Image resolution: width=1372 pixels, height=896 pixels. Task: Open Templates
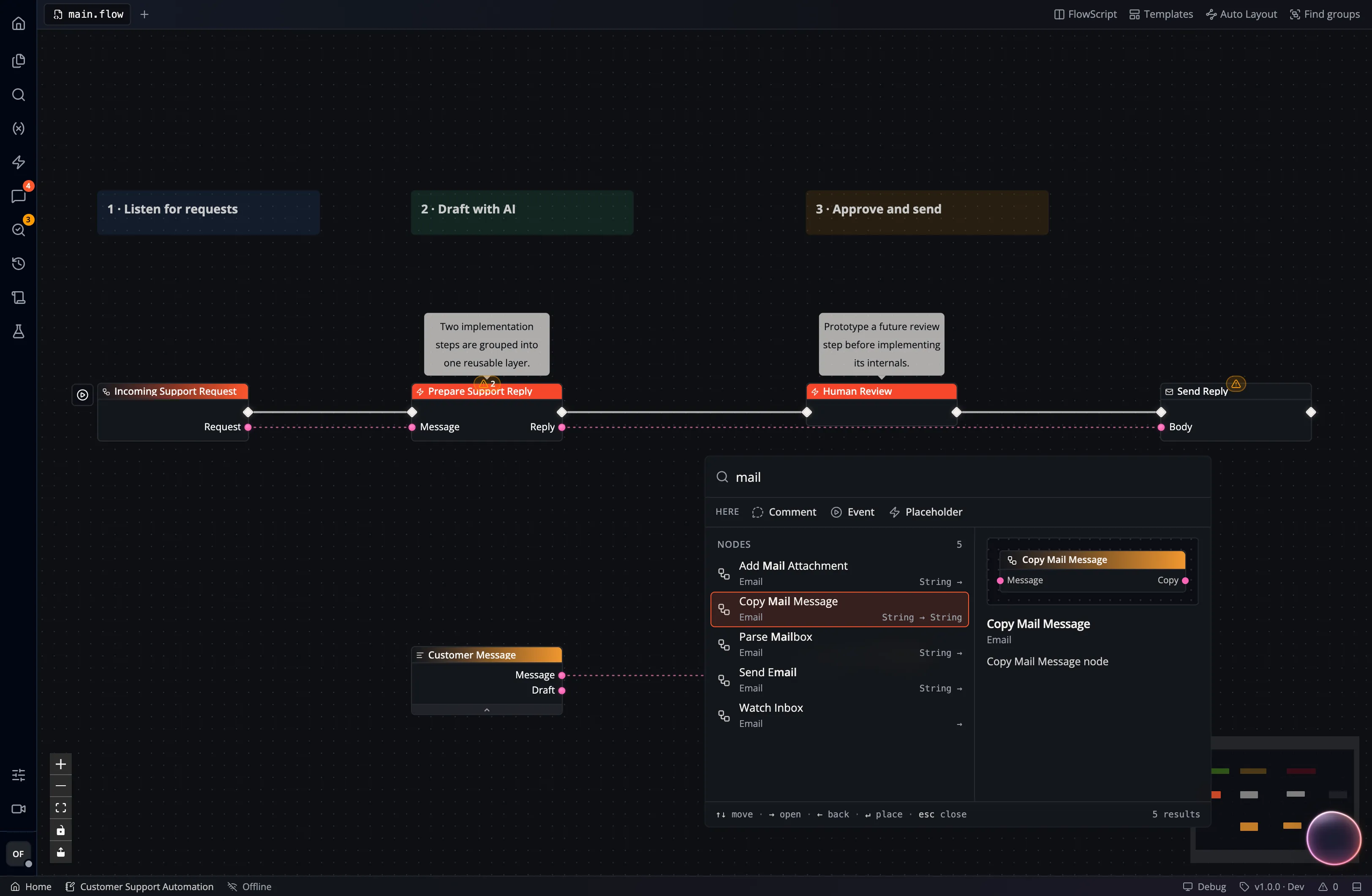coord(1161,14)
